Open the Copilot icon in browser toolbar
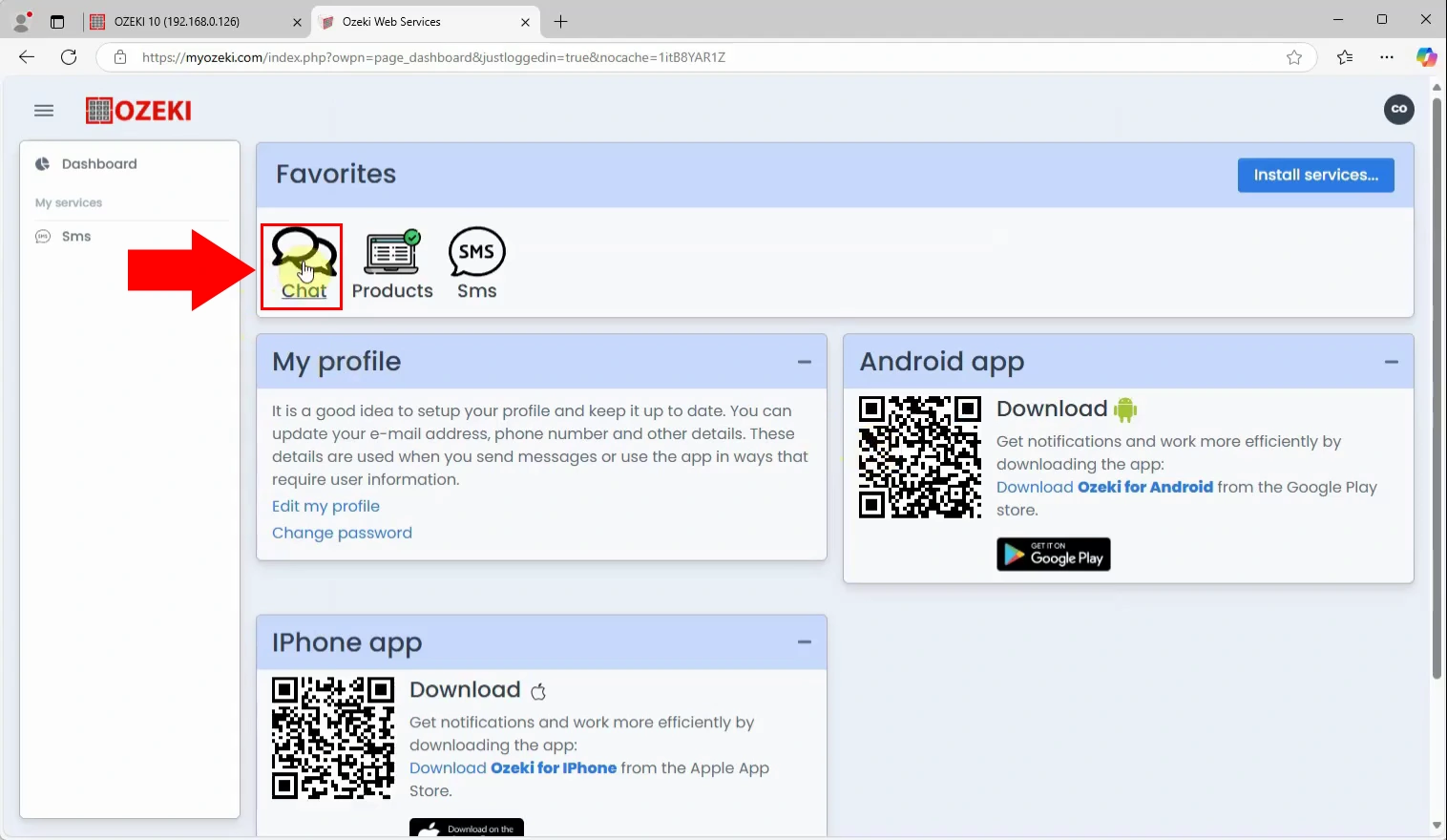The image size is (1447, 840). tap(1426, 57)
